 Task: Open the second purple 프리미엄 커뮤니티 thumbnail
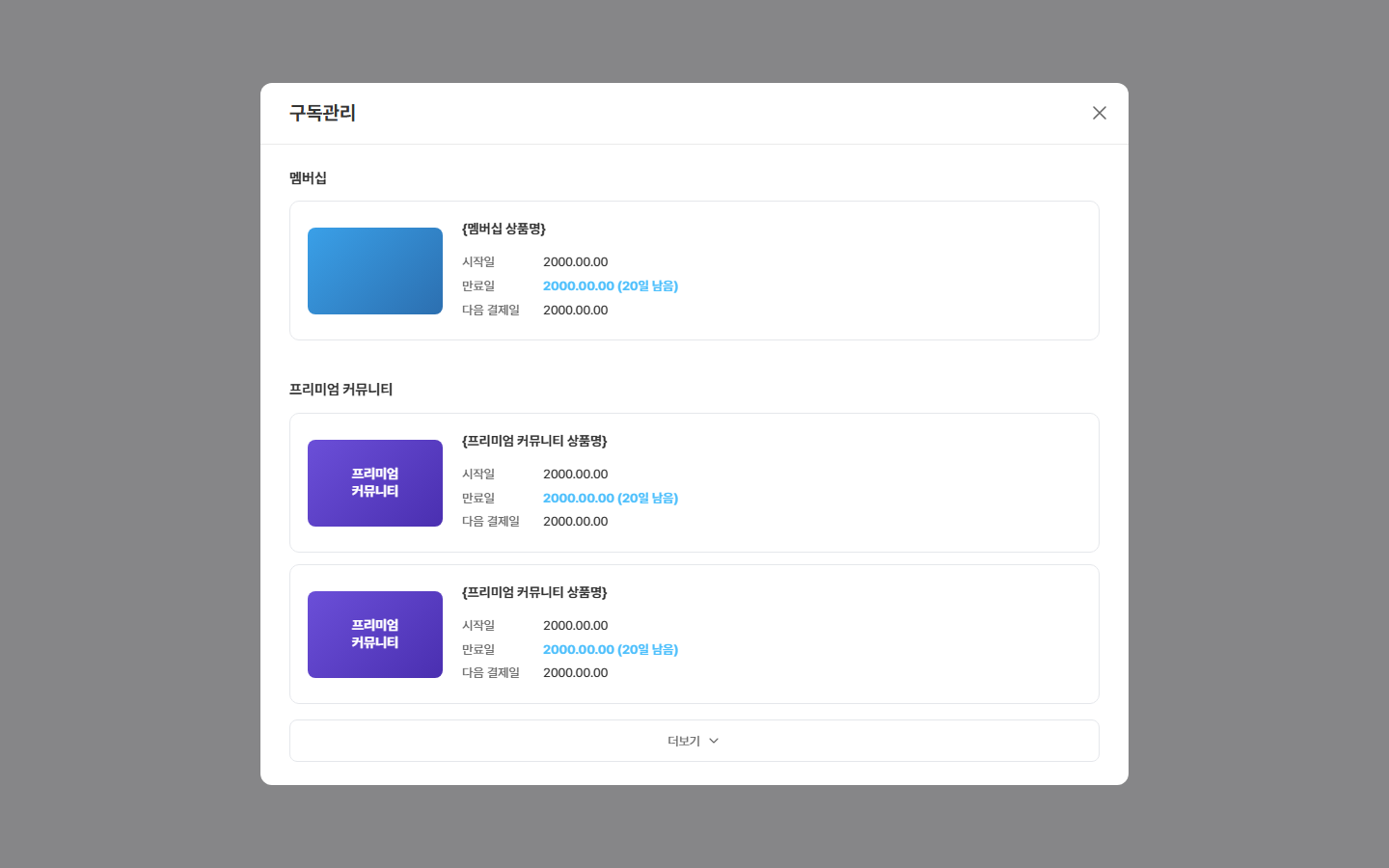pos(375,635)
